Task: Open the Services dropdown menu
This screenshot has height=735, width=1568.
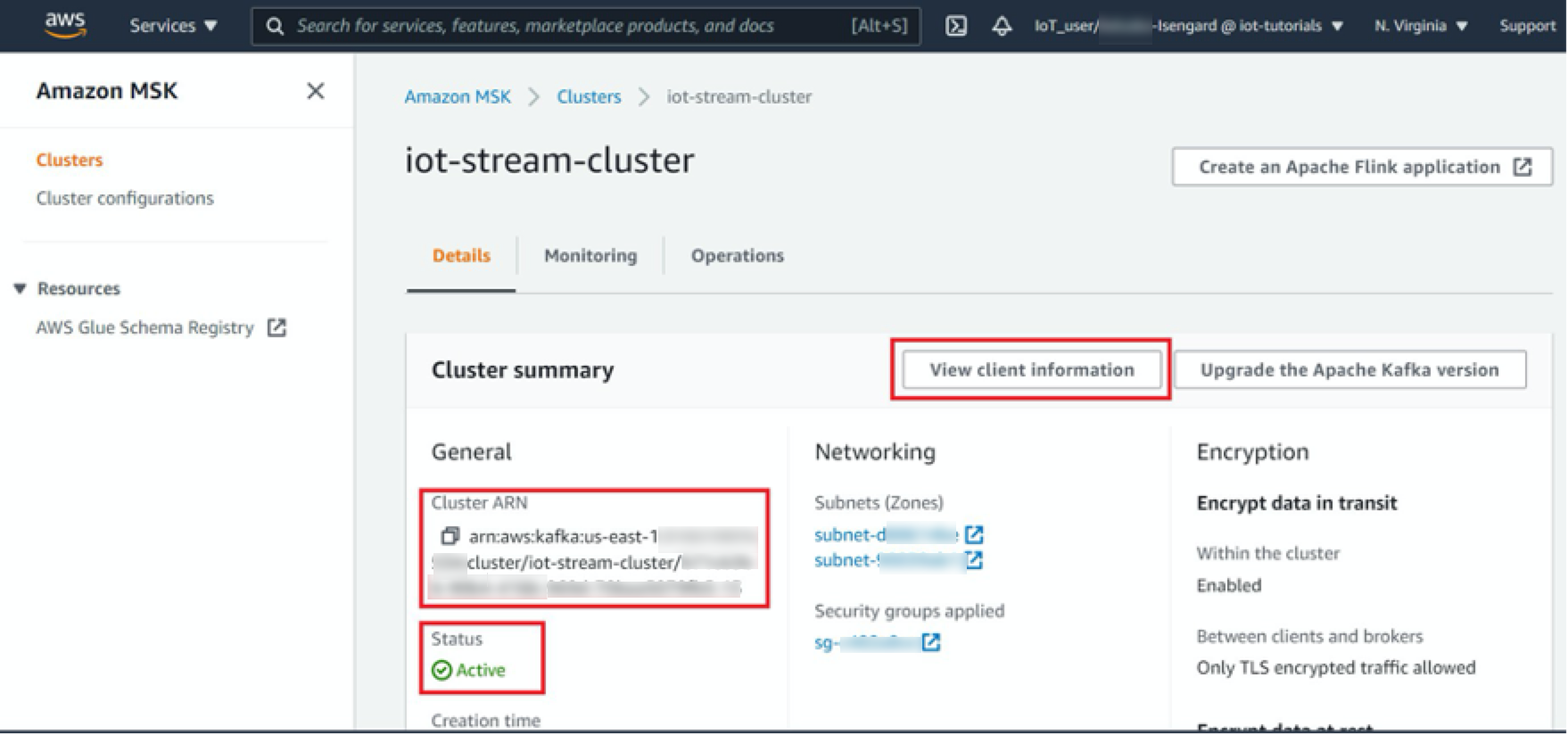Action: pos(173,26)
